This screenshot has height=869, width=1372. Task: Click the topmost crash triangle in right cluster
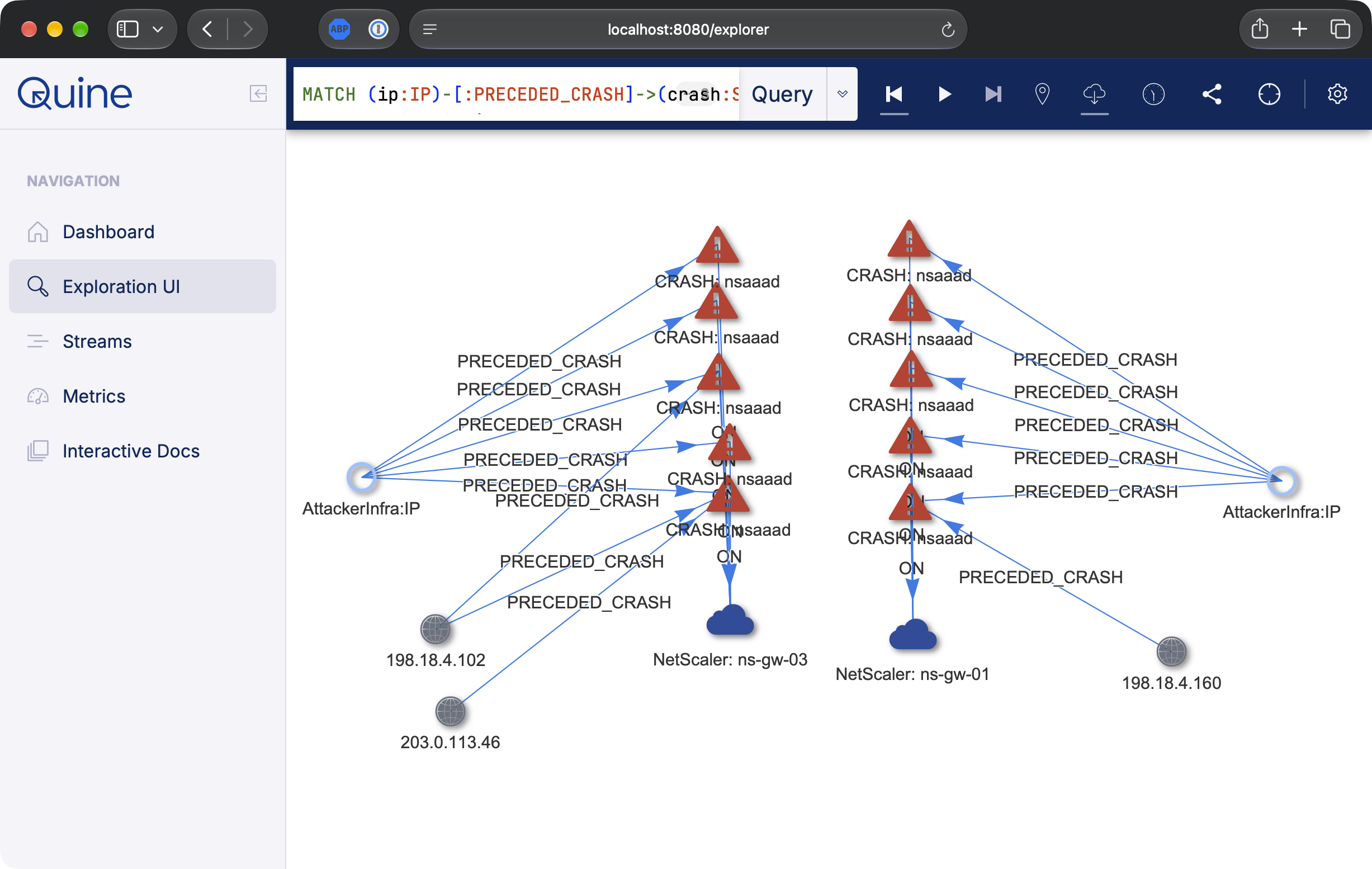pos(909,239)
